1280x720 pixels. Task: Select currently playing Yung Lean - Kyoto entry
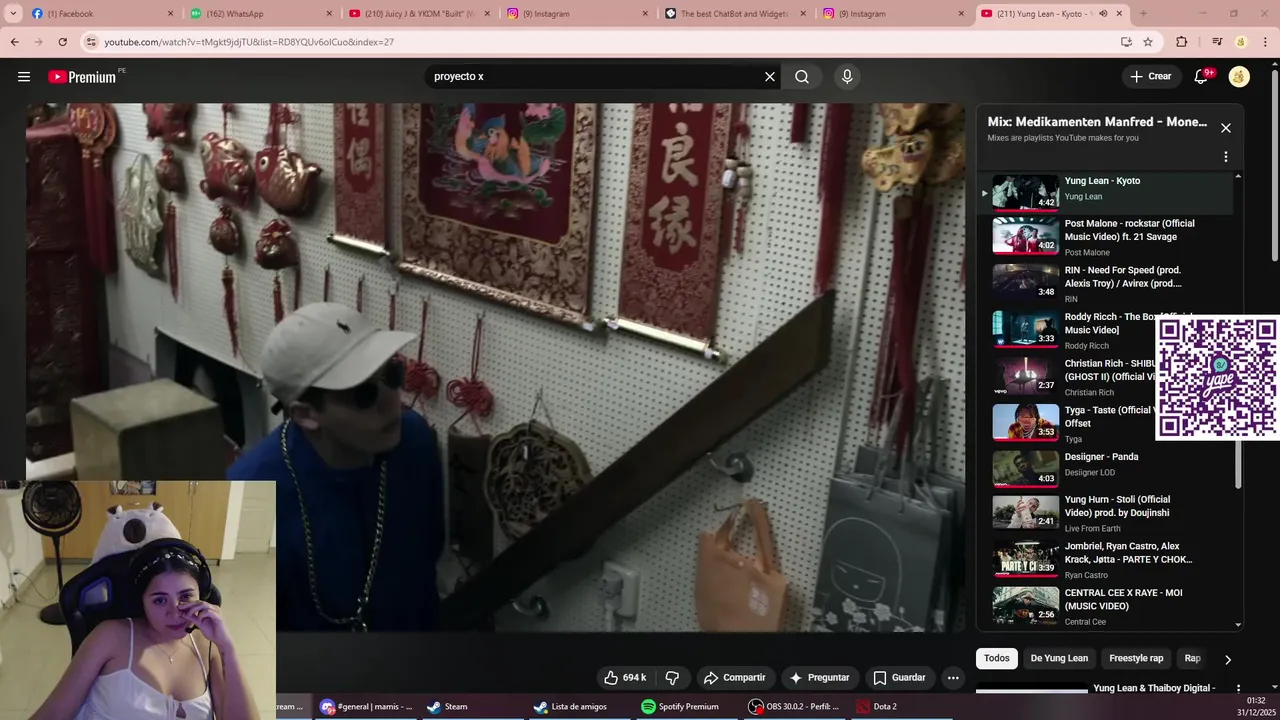[x=1104, y=191]
